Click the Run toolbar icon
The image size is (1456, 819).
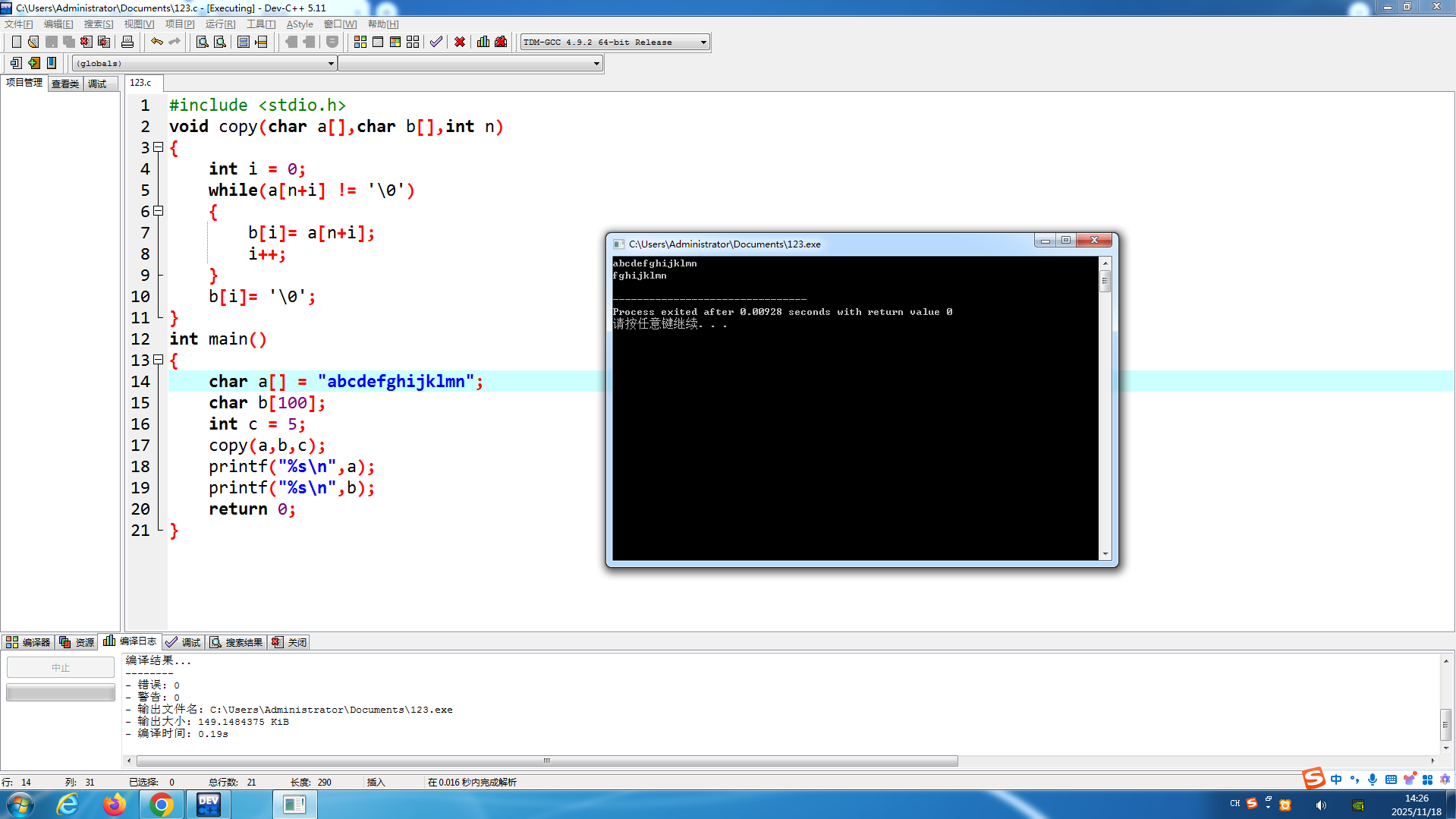point(378,42)
